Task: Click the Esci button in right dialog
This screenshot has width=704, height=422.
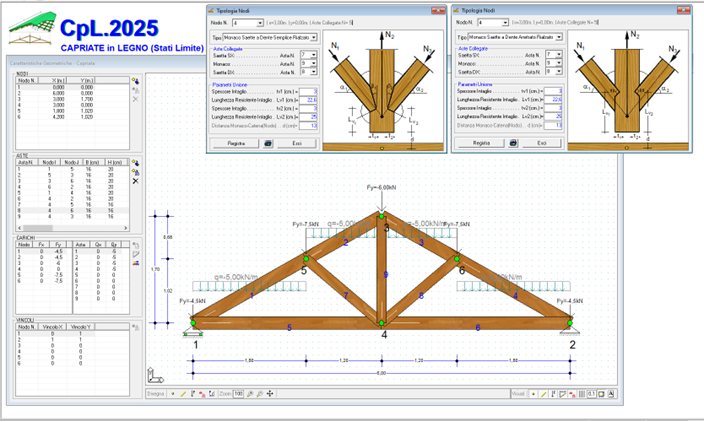Action: [542, 143]
